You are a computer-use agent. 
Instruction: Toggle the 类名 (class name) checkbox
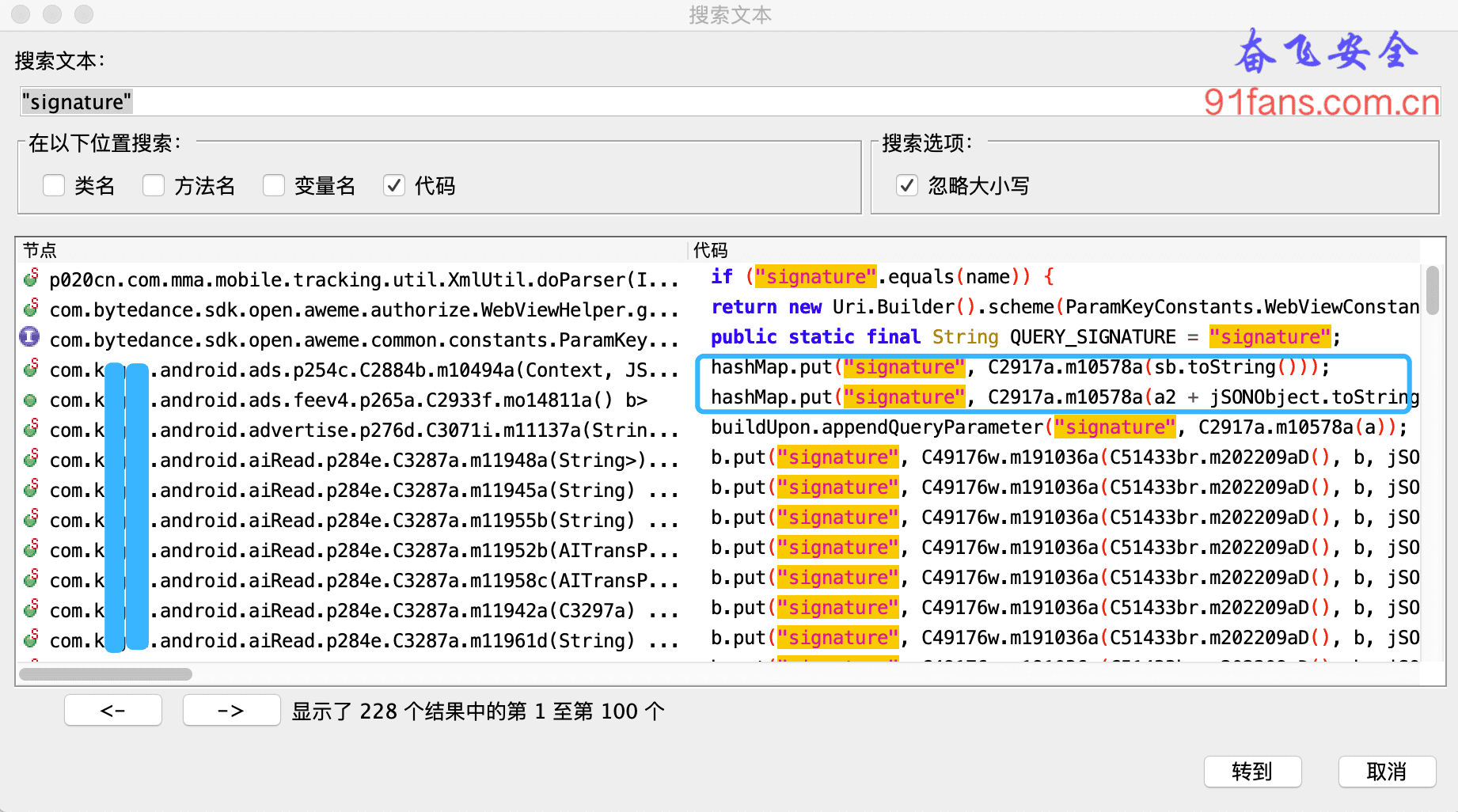54,185
